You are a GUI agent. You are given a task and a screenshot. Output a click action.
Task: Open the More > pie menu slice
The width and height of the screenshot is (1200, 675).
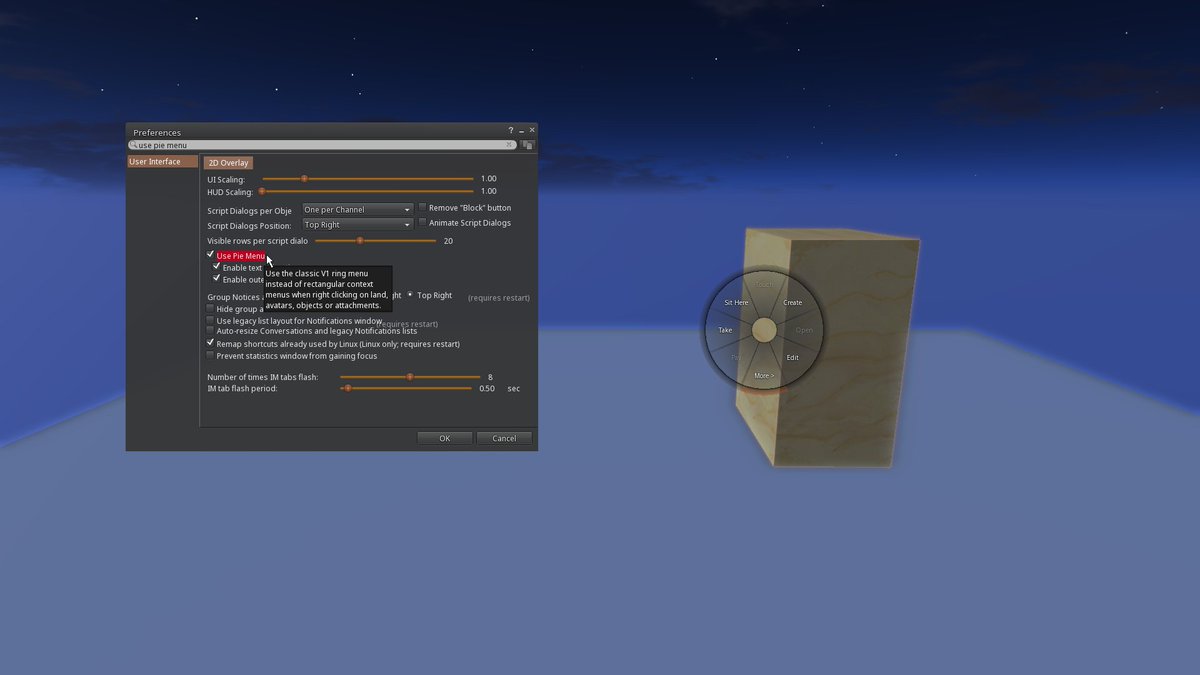pos(764,376)
